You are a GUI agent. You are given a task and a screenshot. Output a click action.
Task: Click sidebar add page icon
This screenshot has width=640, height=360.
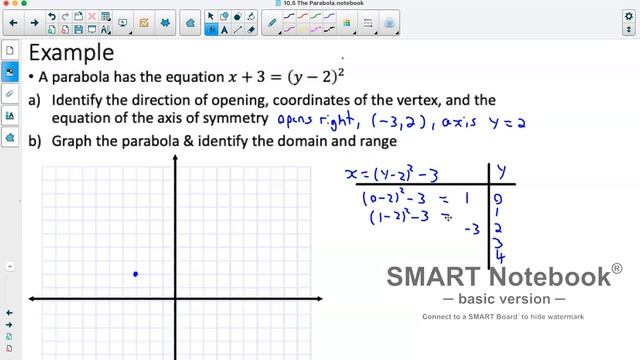pyautogui.click(x=9, y=337)
